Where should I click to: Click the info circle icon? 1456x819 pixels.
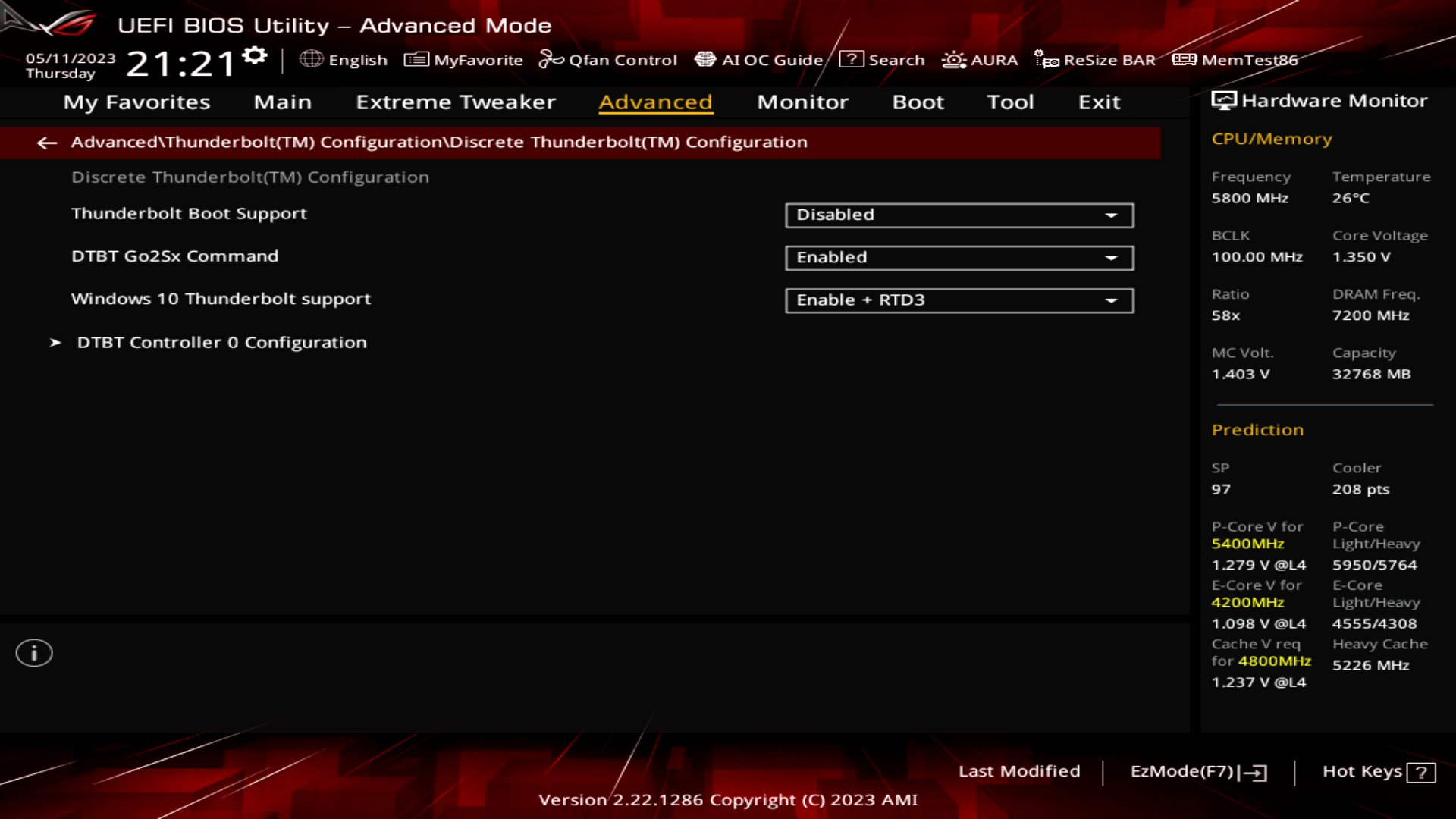coord(34,653)
